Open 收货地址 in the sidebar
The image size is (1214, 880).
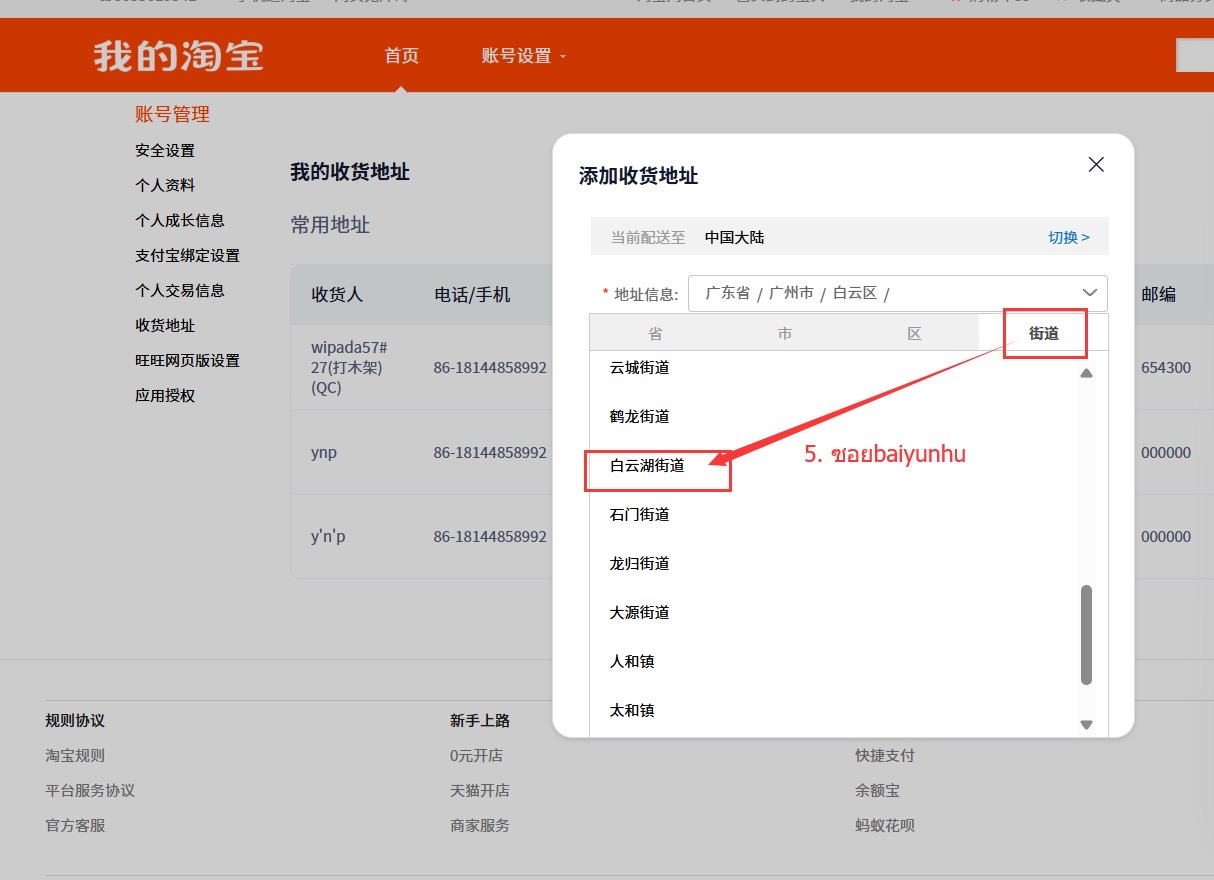[165, 326]
